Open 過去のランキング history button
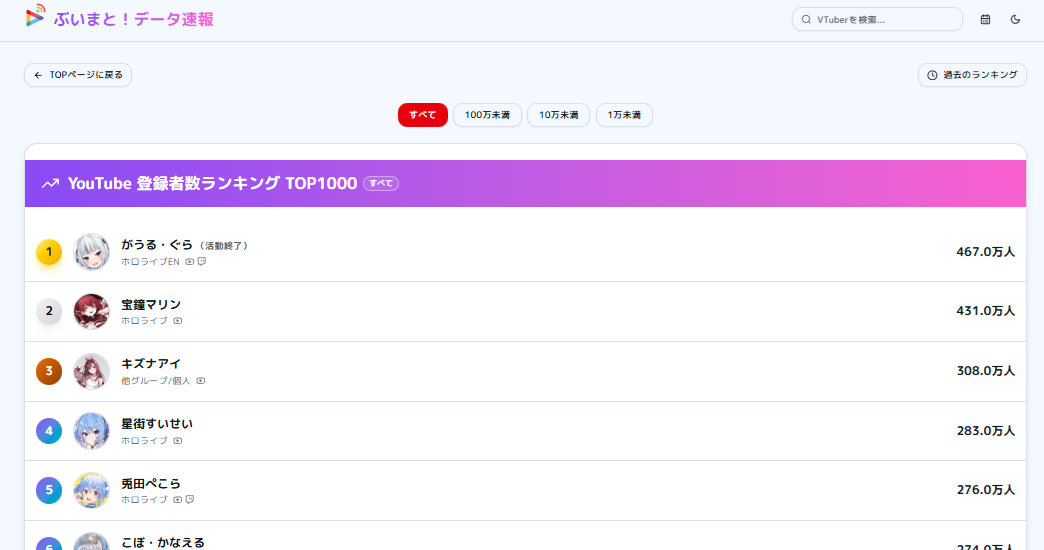Image resolution: width=1044 pixels, height=550 pixels. point(972,75)
